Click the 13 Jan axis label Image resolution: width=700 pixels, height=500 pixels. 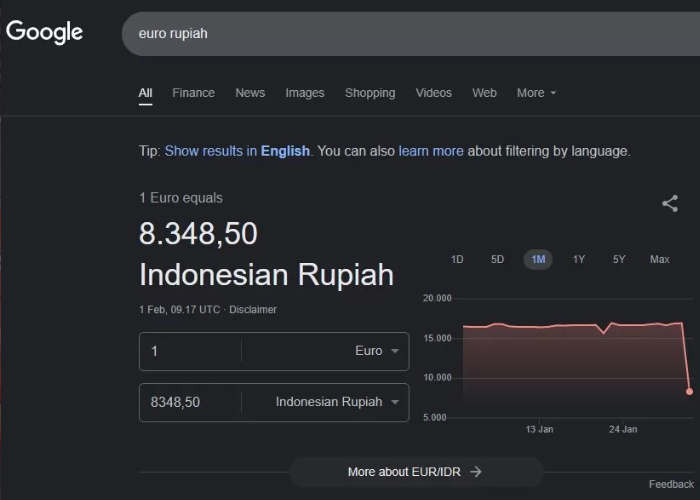click(539, 429)
